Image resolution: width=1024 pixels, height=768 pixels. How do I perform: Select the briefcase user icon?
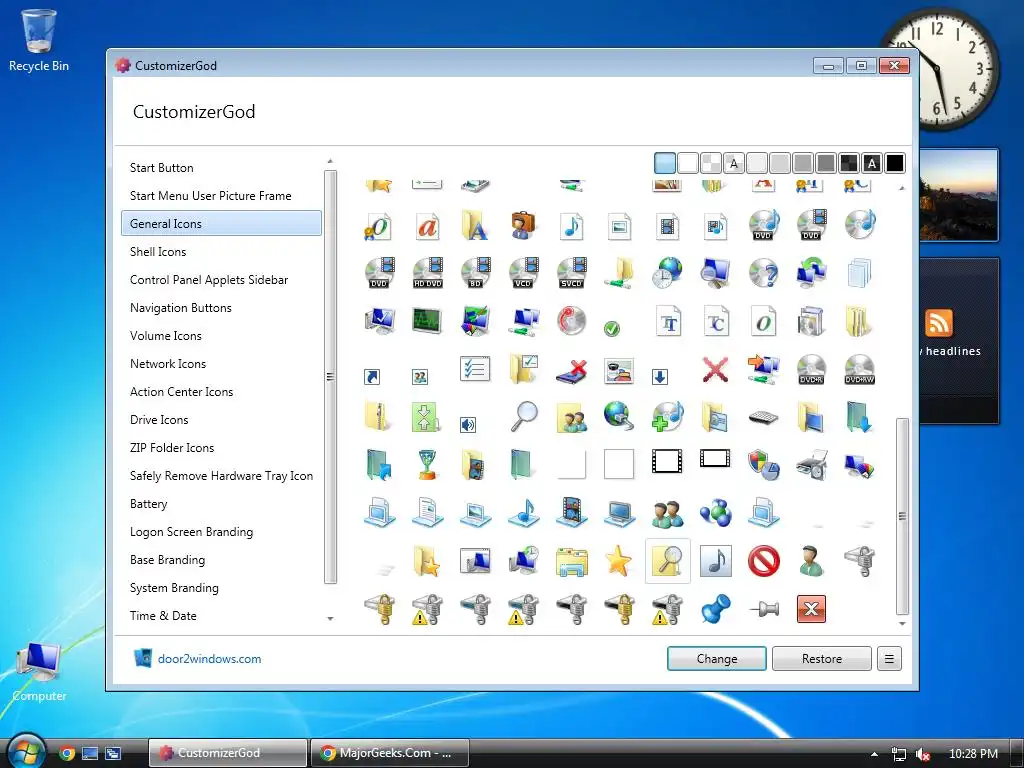click(x=523, y=226)
